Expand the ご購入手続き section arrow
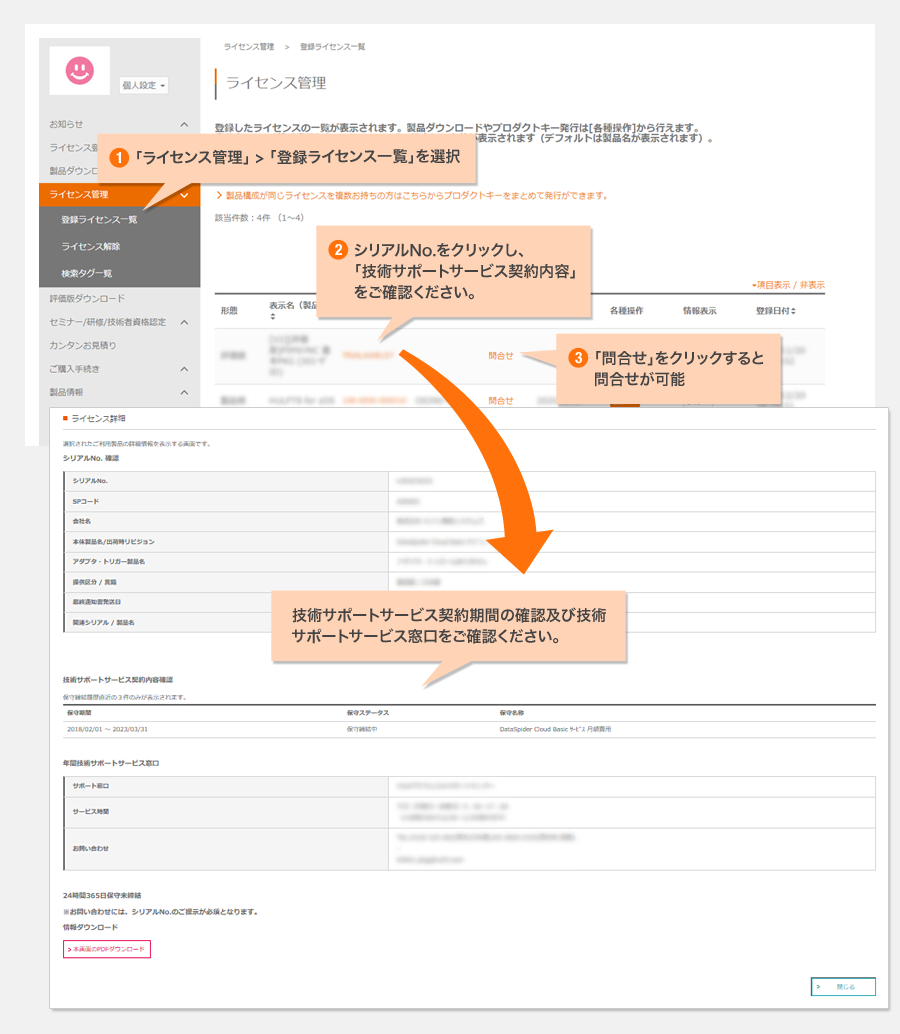900x1034 pixels. tap(184, 369)
